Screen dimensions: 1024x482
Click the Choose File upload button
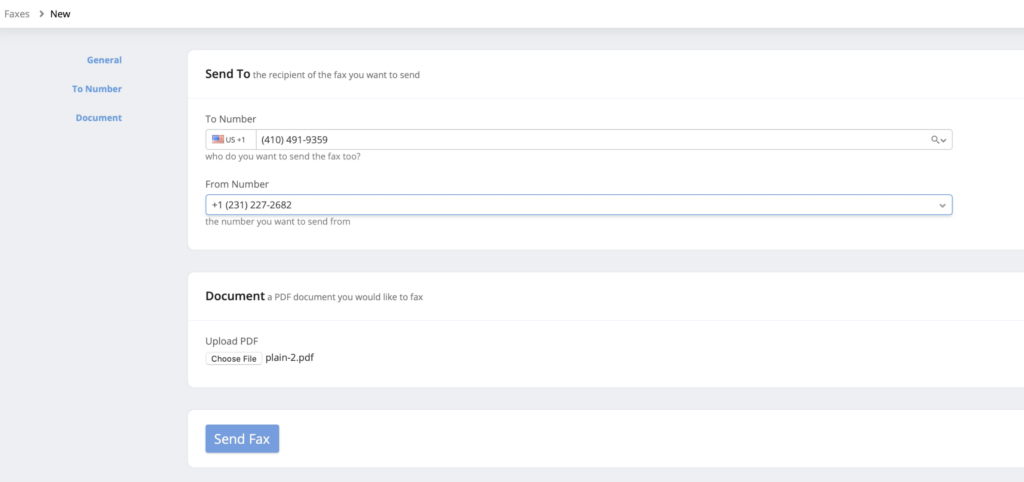pos(234,358)
